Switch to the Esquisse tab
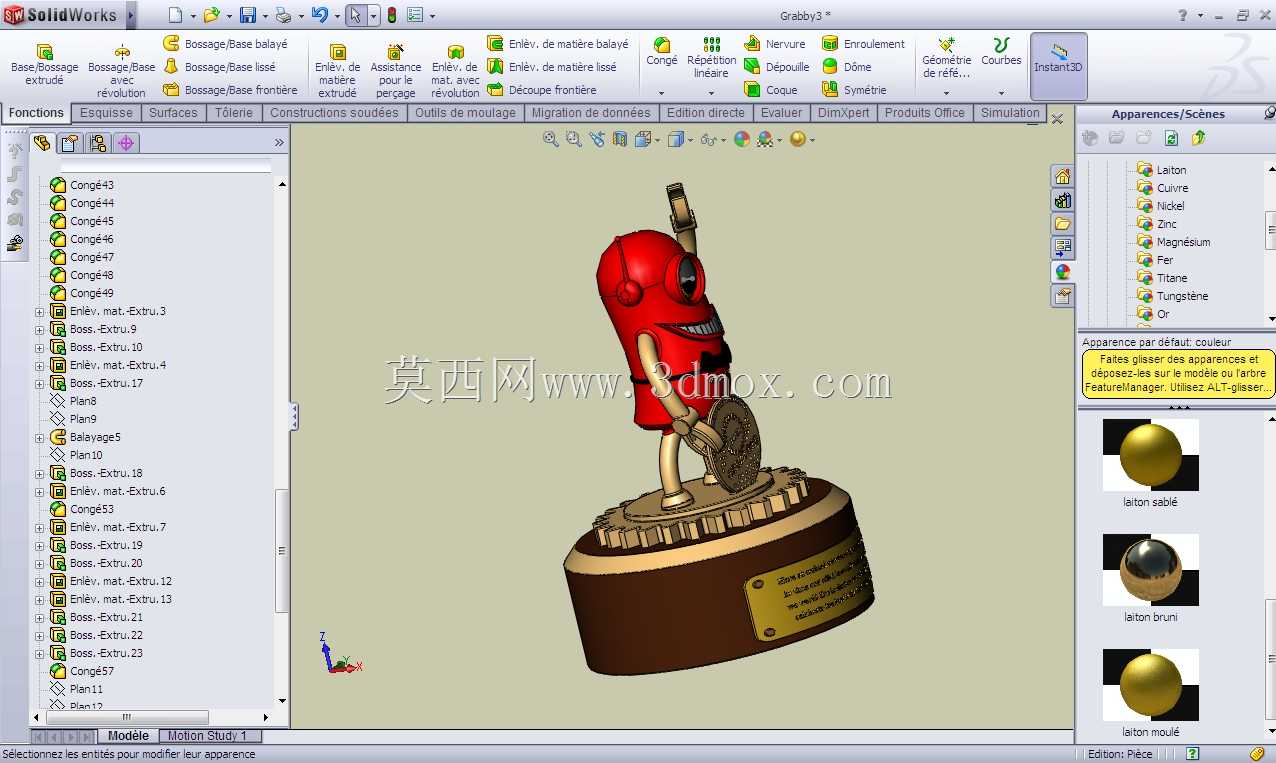1276x763 pixels. click(106, 113)
